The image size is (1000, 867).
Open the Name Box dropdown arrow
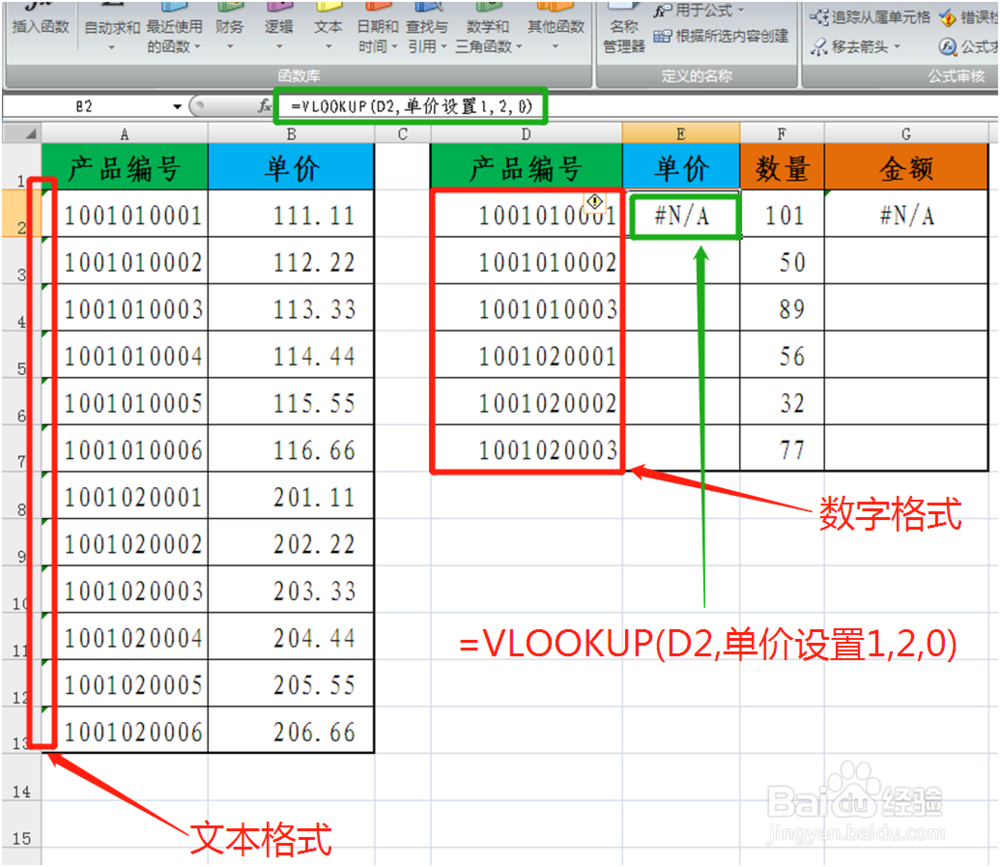pos(177,105)
